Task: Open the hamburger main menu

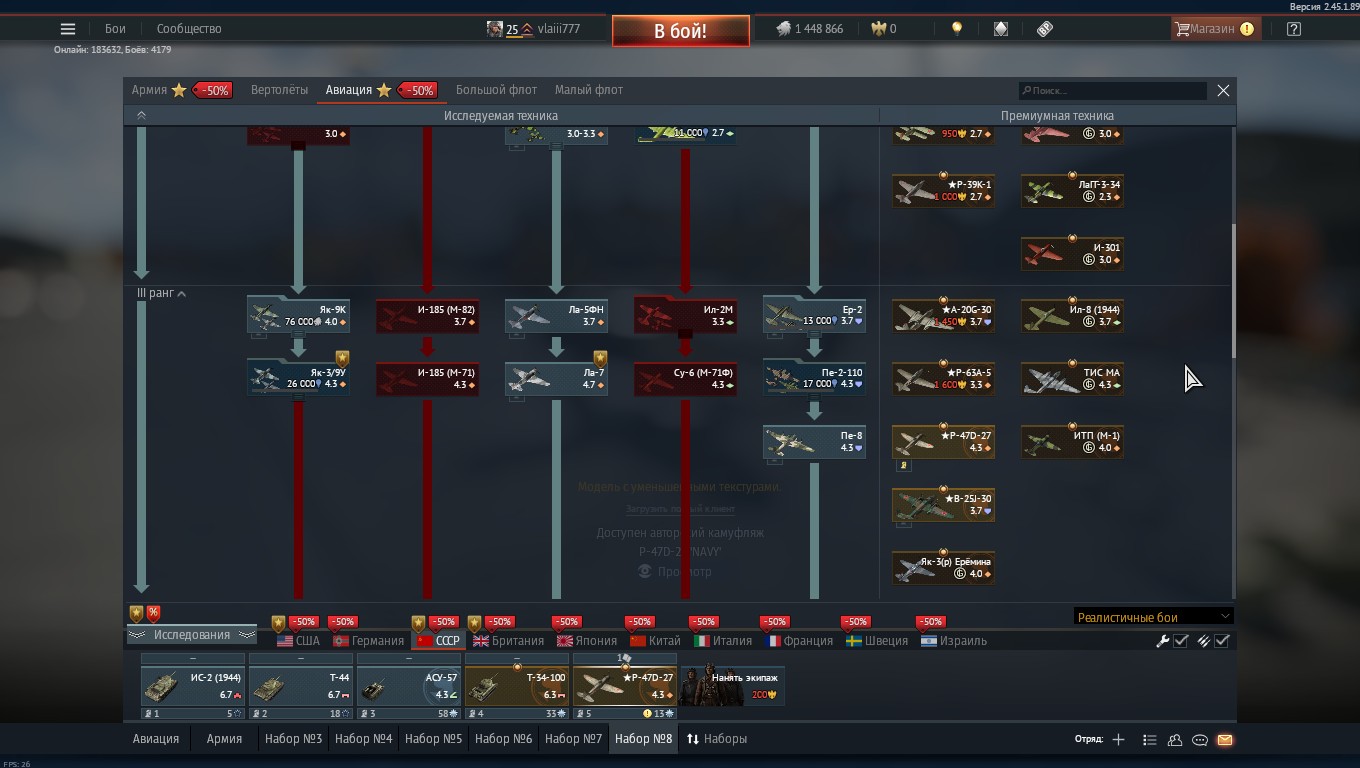Action: click(x=67, y=29)
